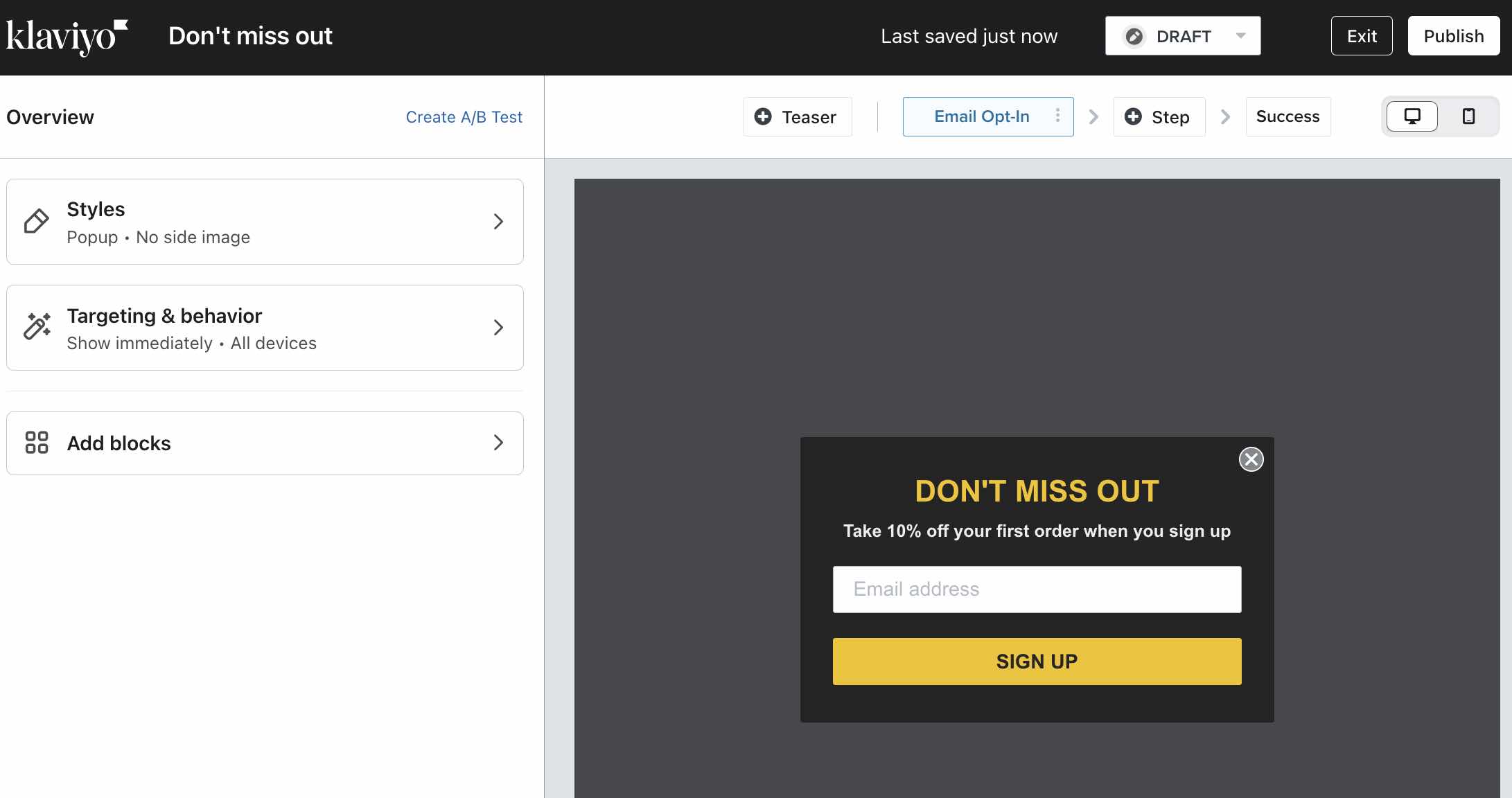This screenshot has width=1512, height=798.
Task: Click the Klaviyo logo icon
Action: tap(67, 37)
